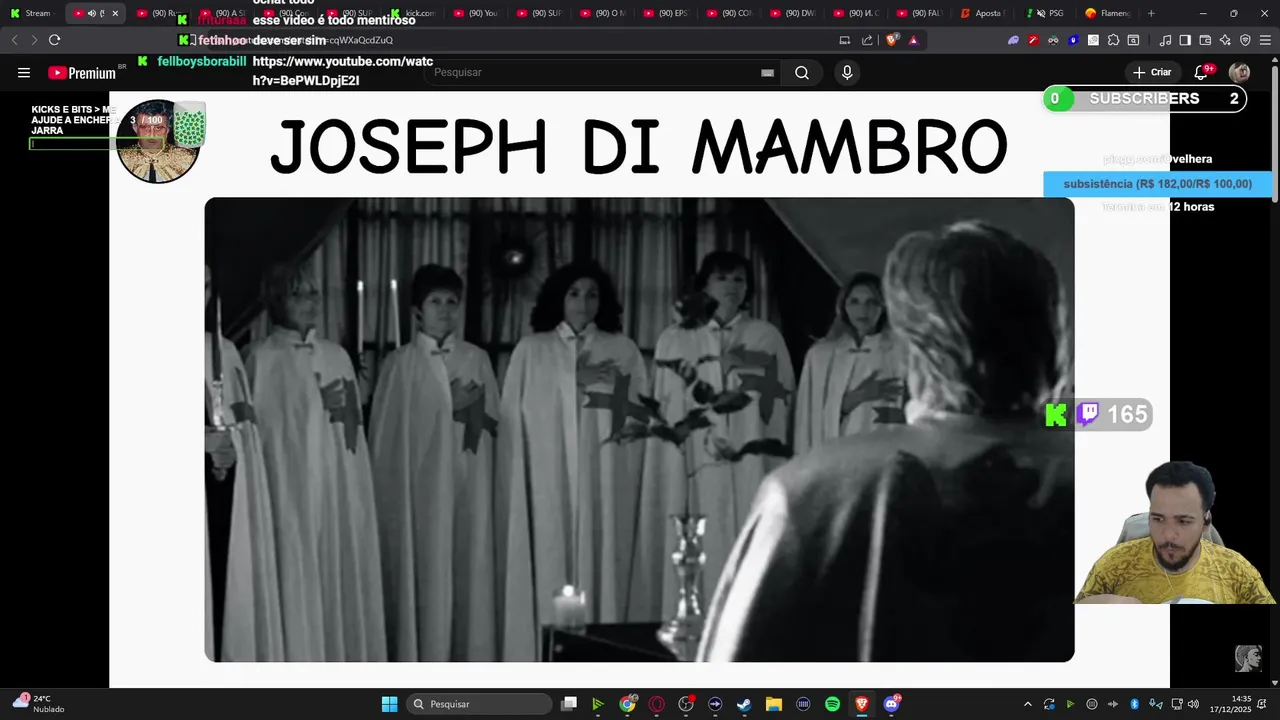Screen dimensions: 1280x720
Task: Open a new browser tab
Action: (1151, 13)
